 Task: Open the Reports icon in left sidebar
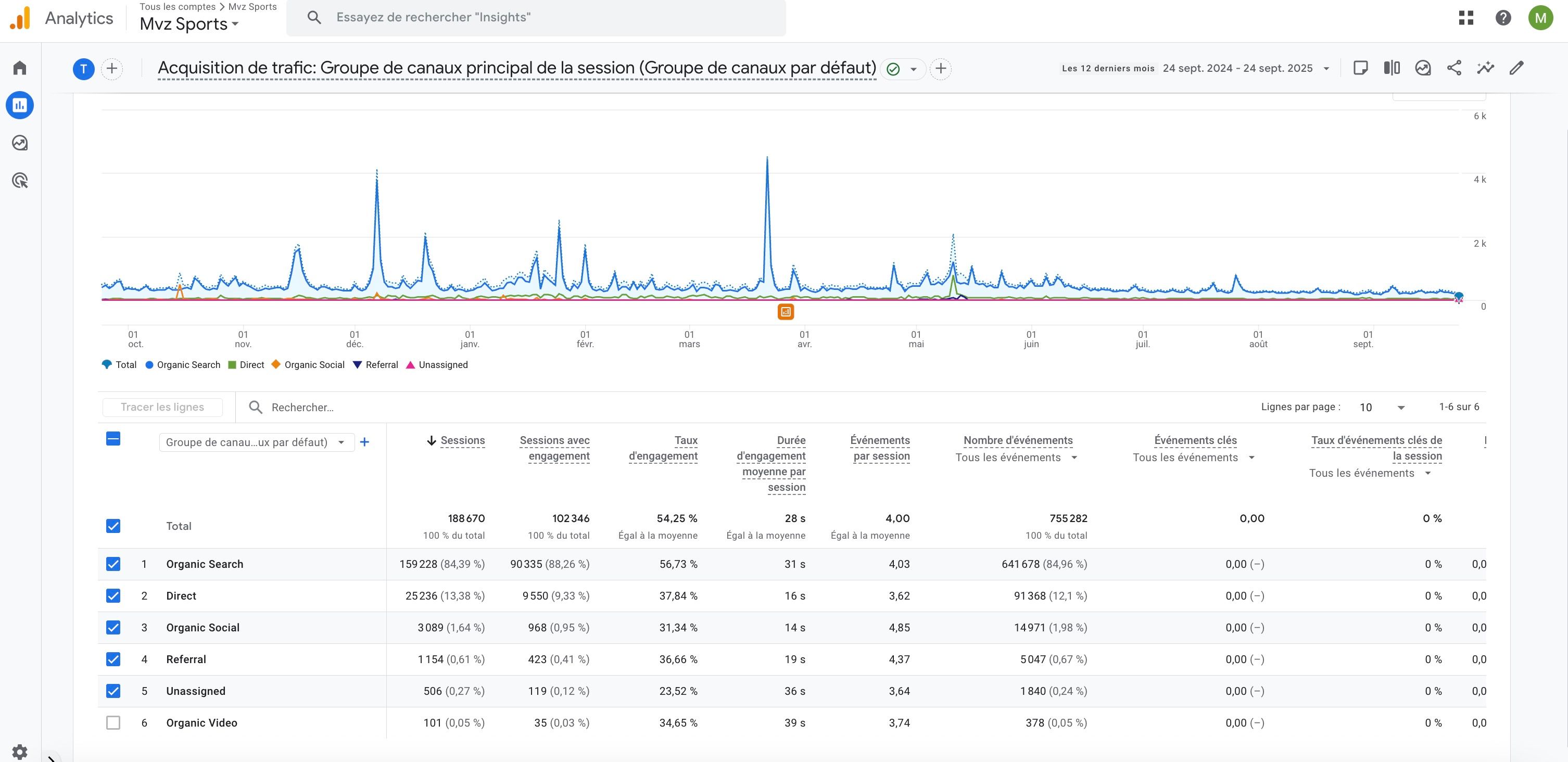[19, 105]
